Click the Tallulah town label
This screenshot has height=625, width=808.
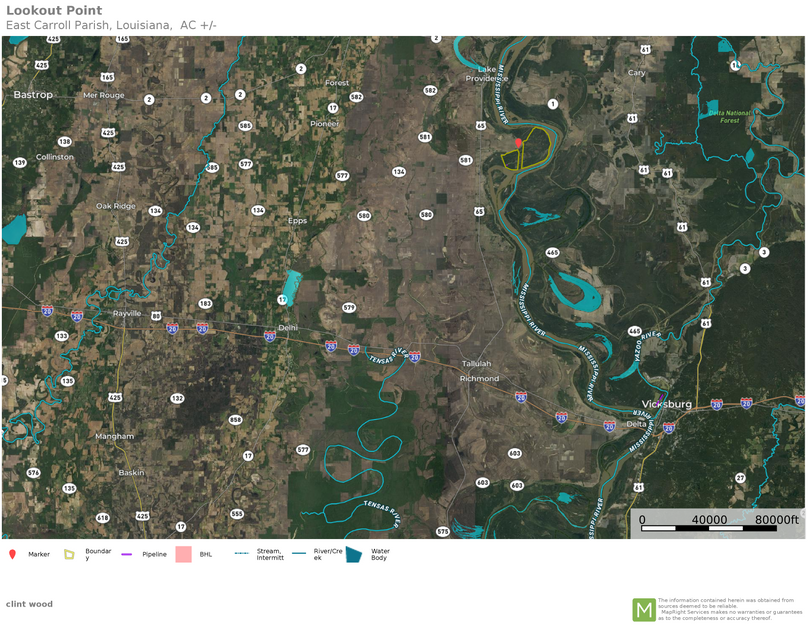point(476,364)
